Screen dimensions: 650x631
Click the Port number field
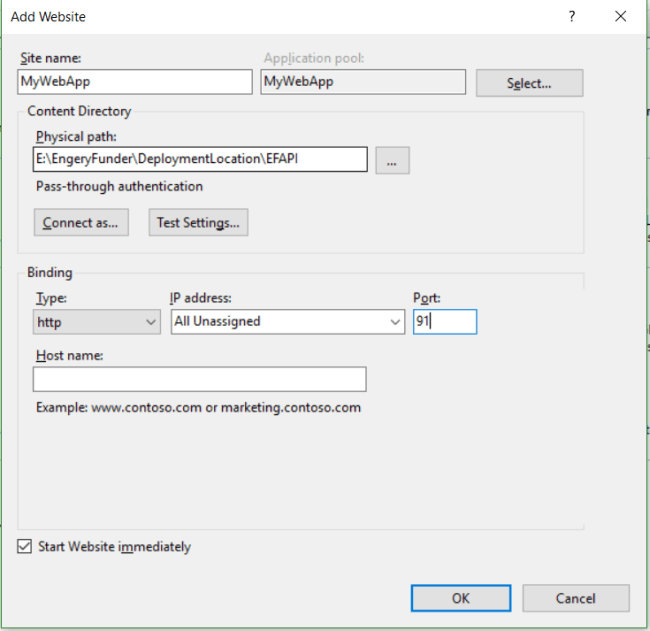(445, 322)
